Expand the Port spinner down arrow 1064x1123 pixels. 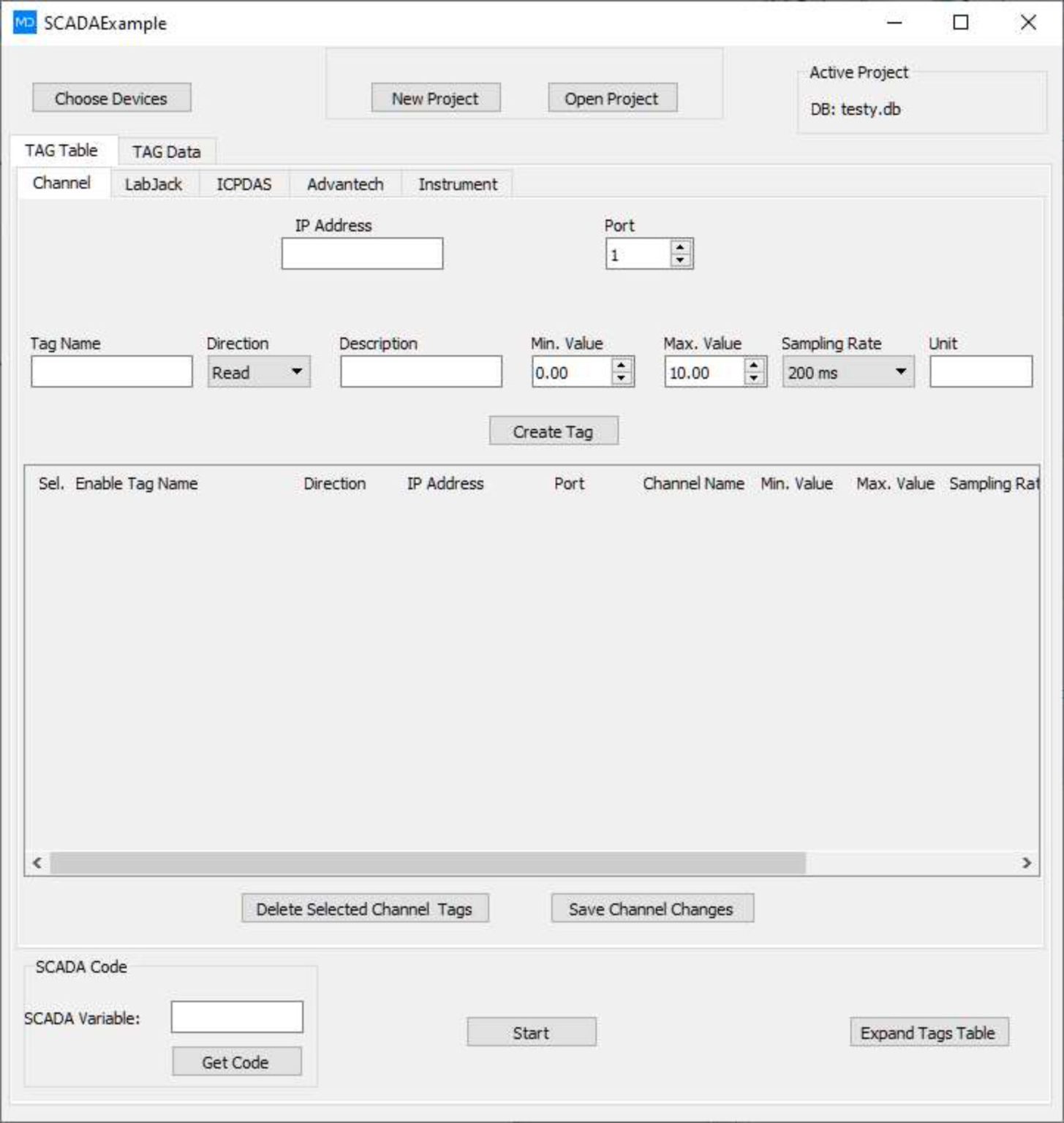click(x=679, y=260)
